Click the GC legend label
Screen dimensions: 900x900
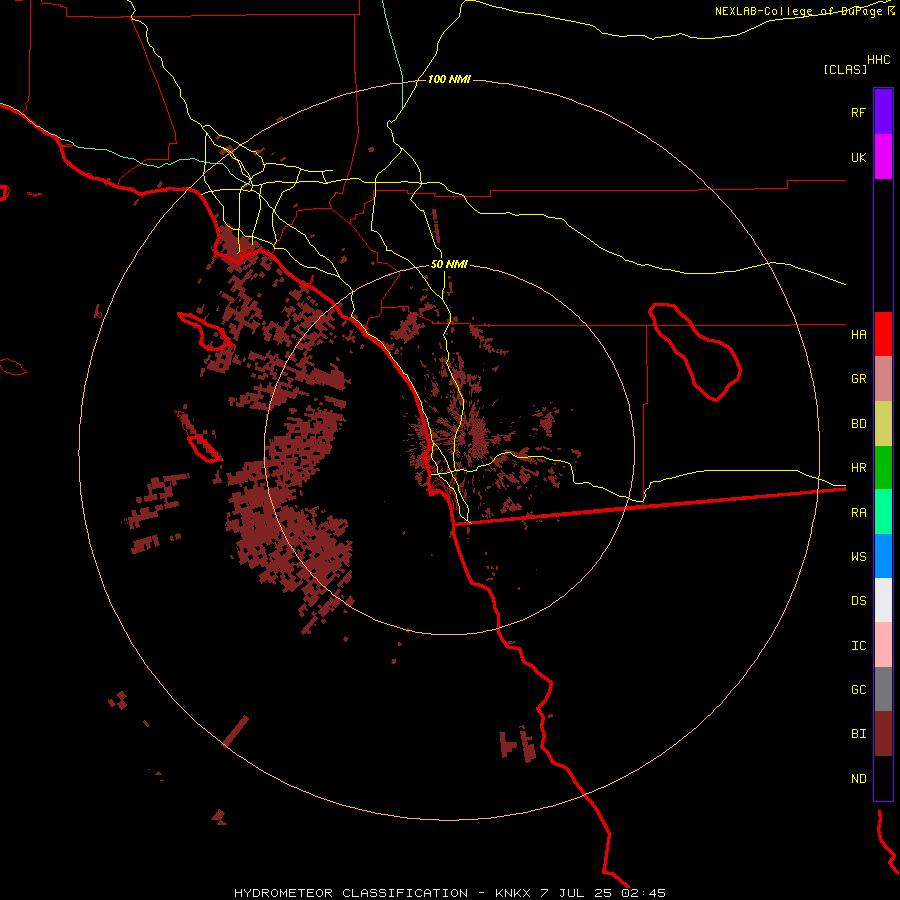click(858, 690)
